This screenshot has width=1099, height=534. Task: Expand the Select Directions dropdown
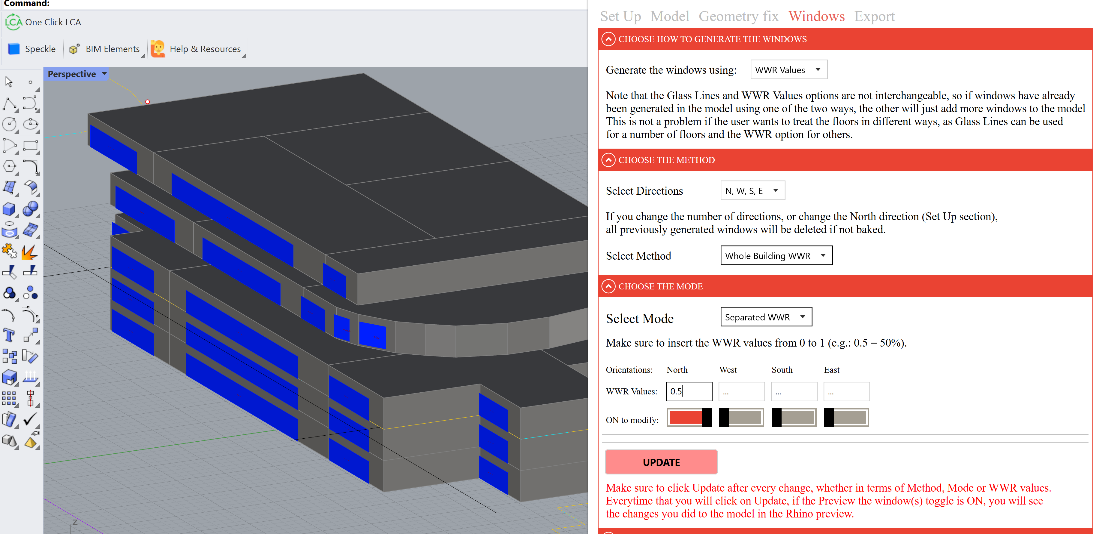pos(753,190)
